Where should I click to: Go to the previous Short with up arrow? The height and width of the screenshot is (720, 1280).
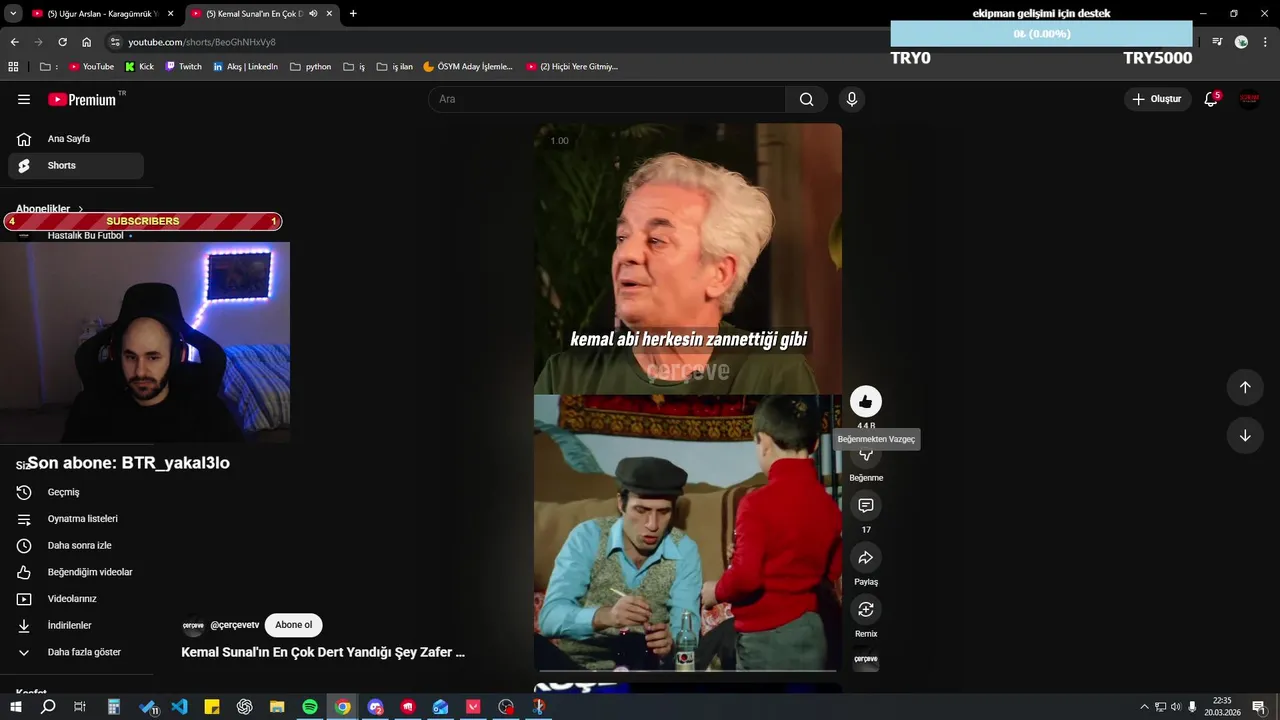click(1245, 387)
